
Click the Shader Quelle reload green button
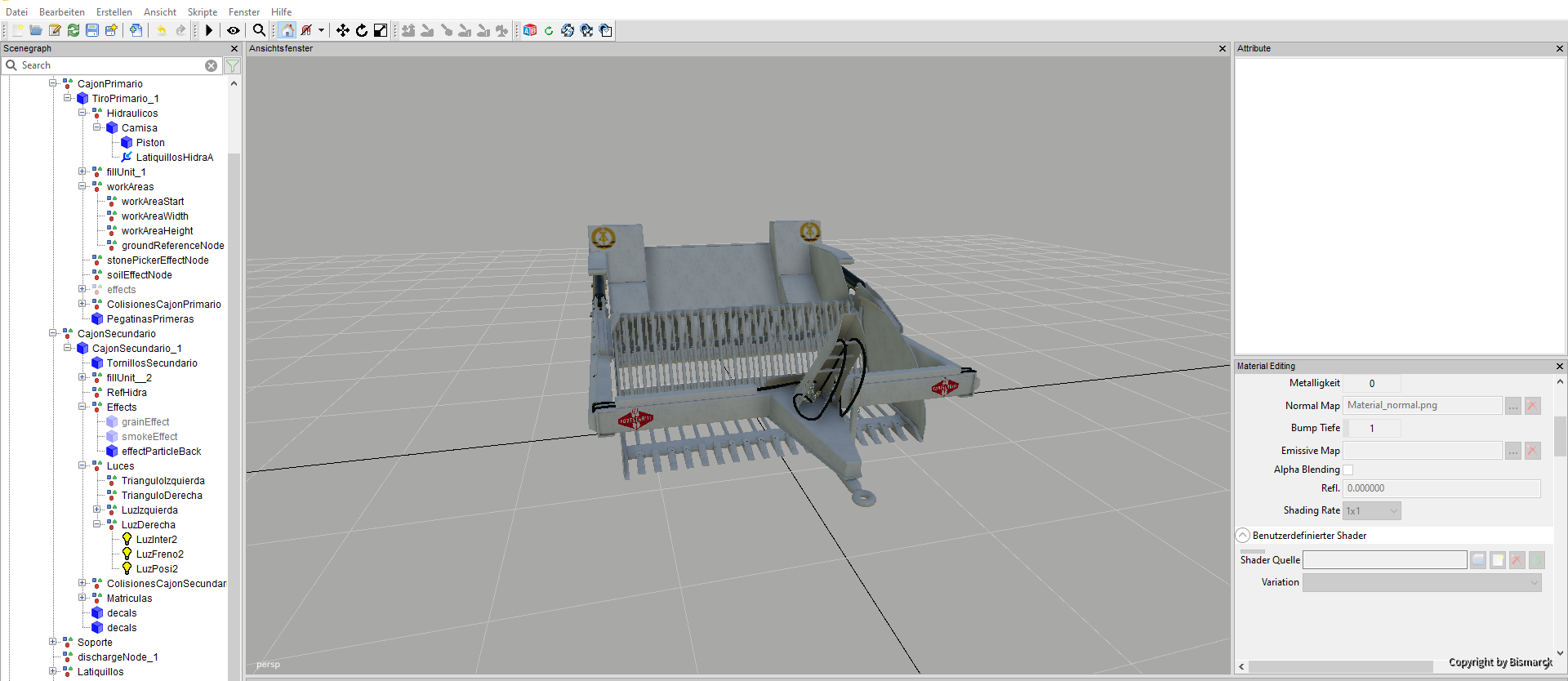(1537, 560)
